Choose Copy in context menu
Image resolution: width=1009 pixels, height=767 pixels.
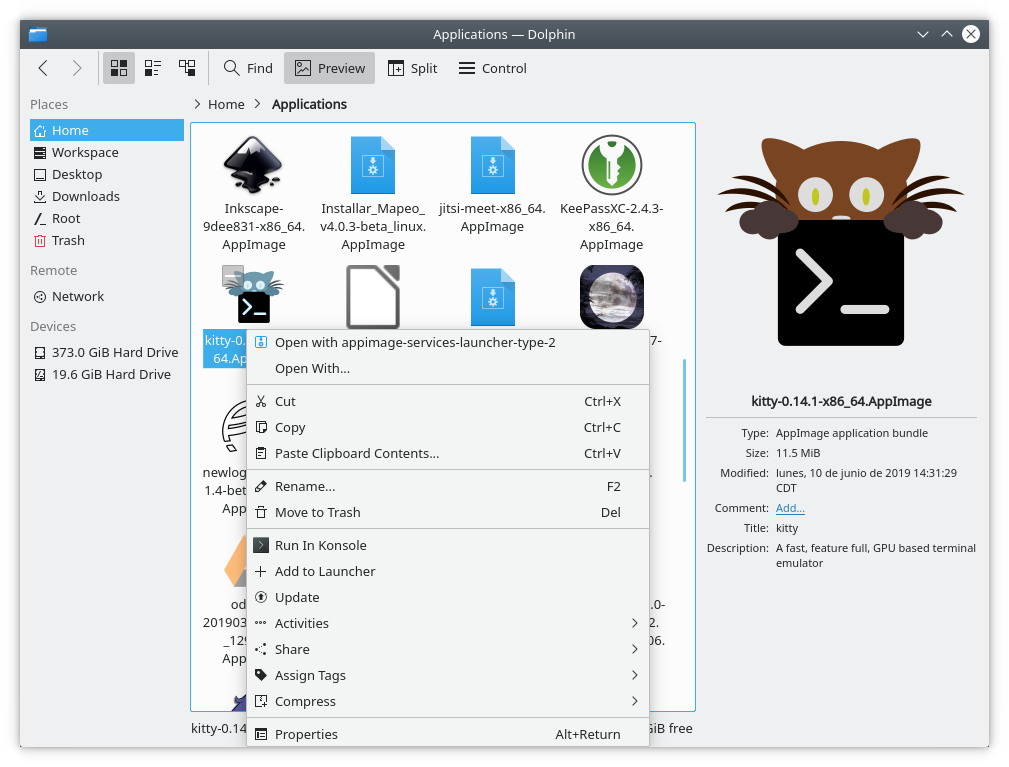(x=448, y=427)
